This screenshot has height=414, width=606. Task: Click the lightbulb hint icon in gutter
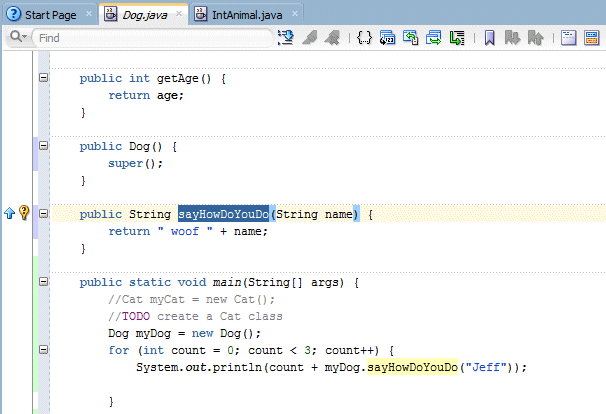click(x=24, y=213)
